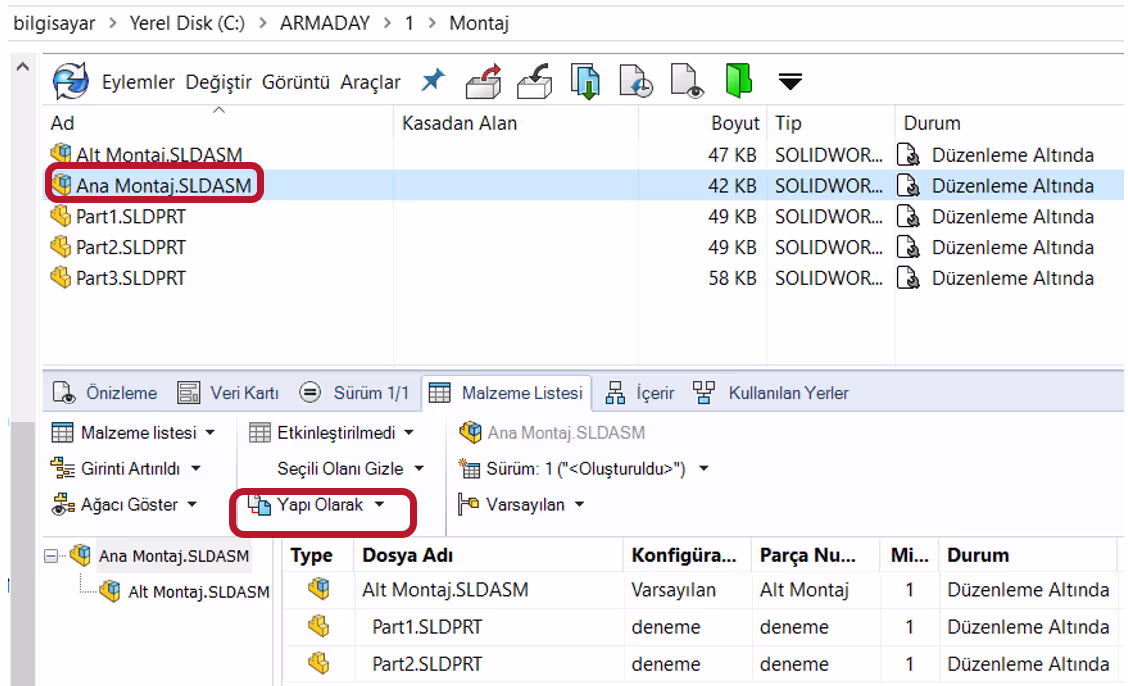
Task: Sort files by Durum column header
Action: click(932, 123)
